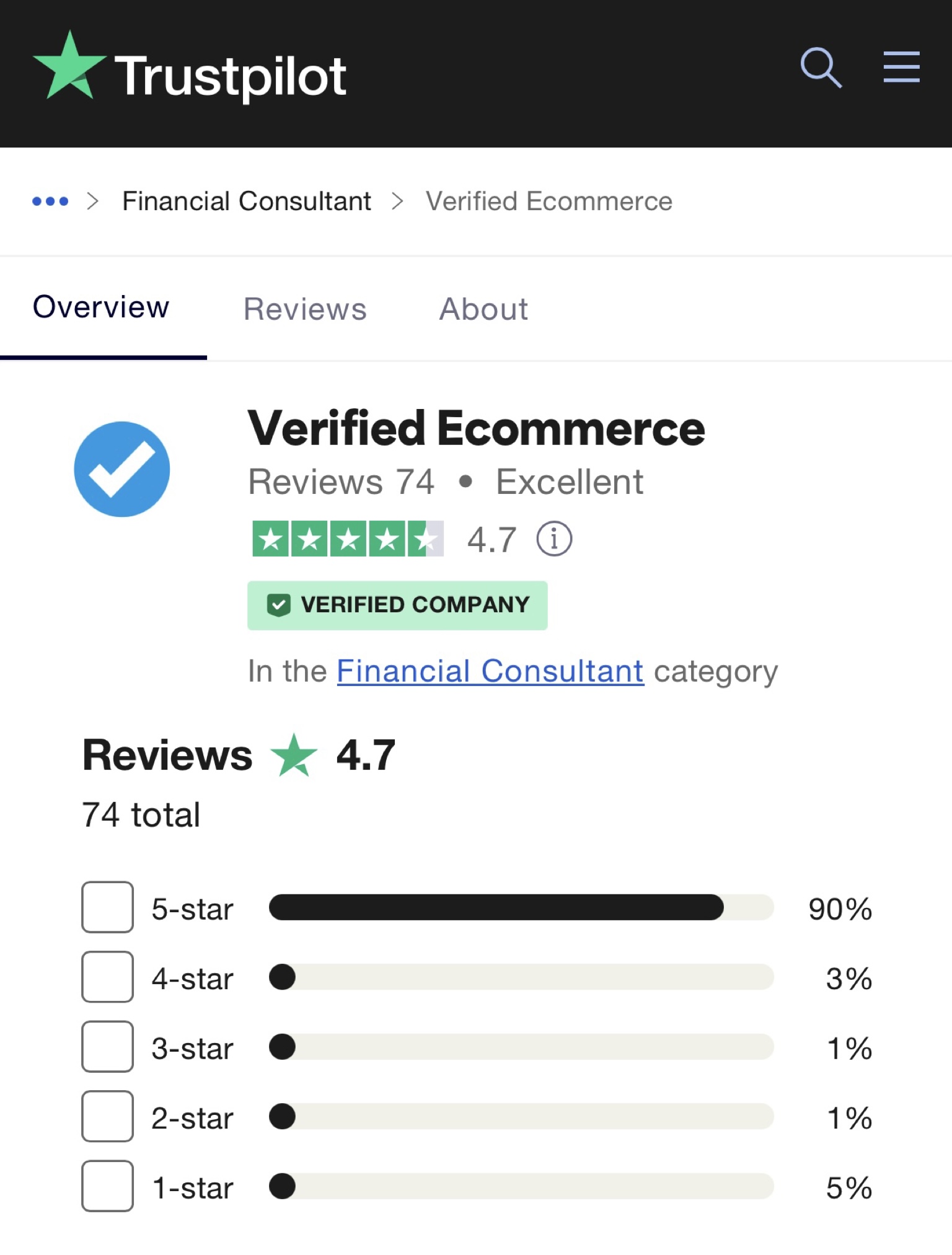Open the hamburger menu
Viewport: 952px width, 1255px height.
901,67
